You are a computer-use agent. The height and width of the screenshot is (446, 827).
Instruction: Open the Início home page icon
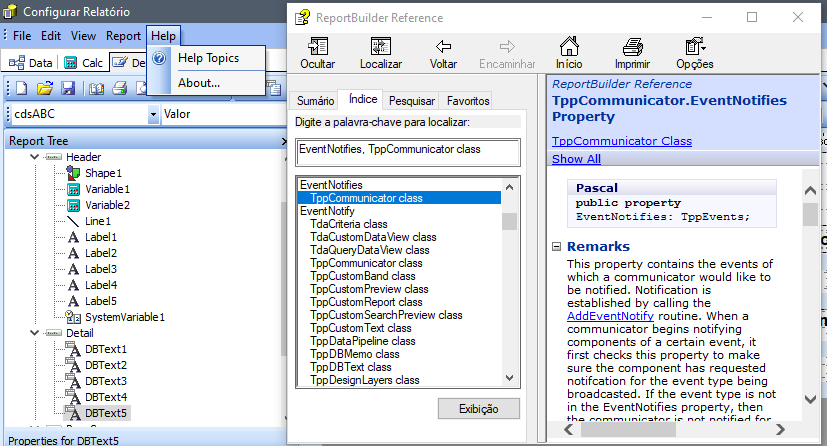[x=569, y=53]
